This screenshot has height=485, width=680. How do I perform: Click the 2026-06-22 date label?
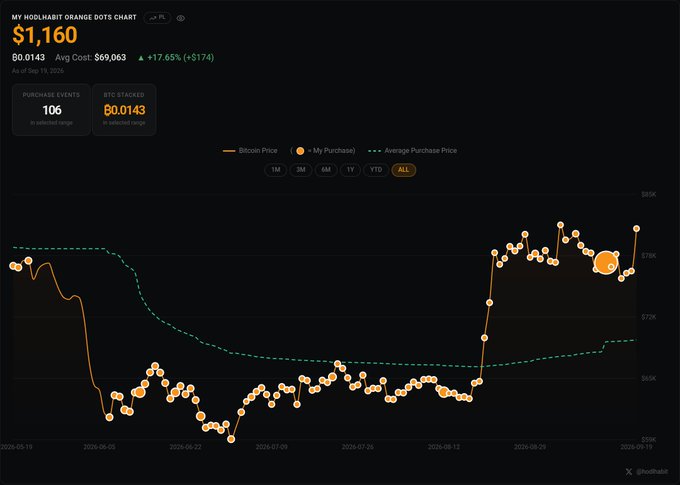185,447
